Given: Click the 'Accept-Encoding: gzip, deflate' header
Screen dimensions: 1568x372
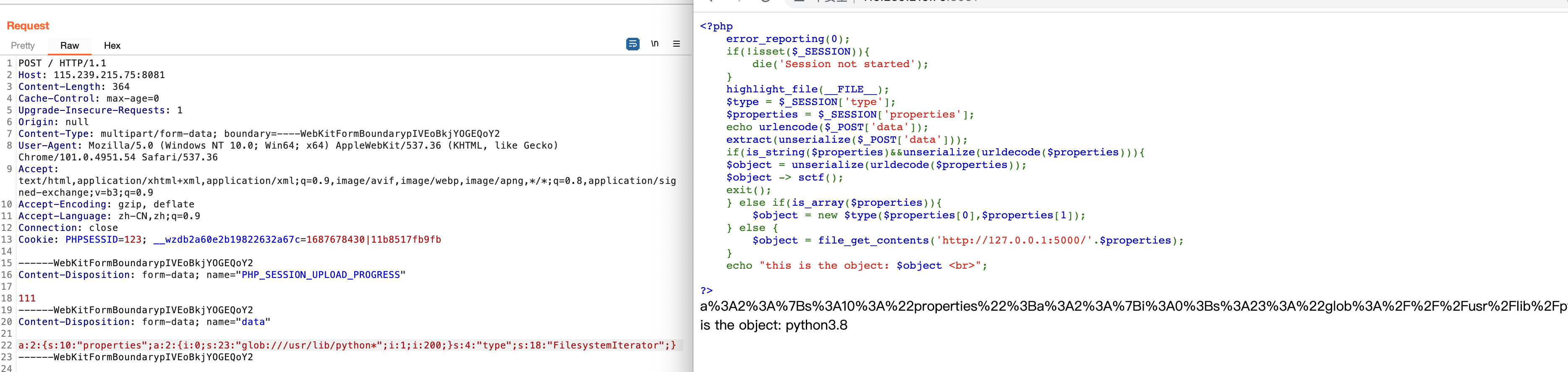Looking at the screenshot, I should [x=107, y=204].
